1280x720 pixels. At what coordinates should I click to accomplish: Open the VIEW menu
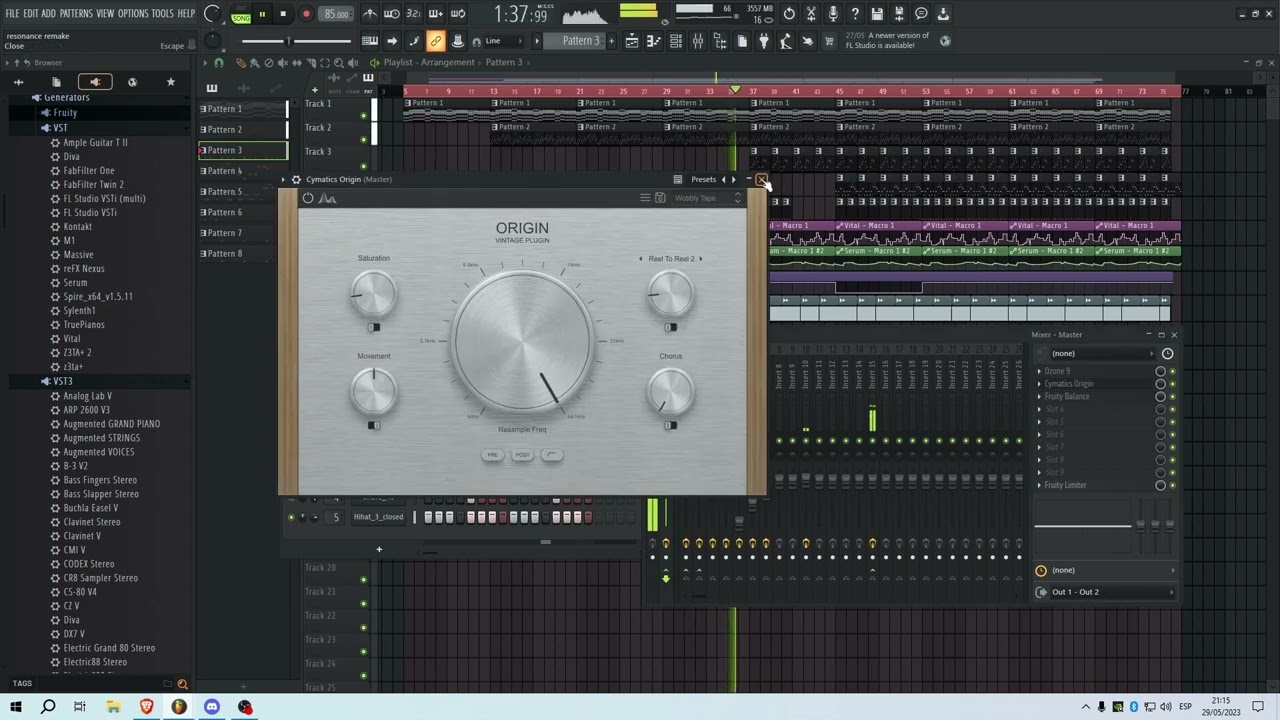(x=105, y=14)
